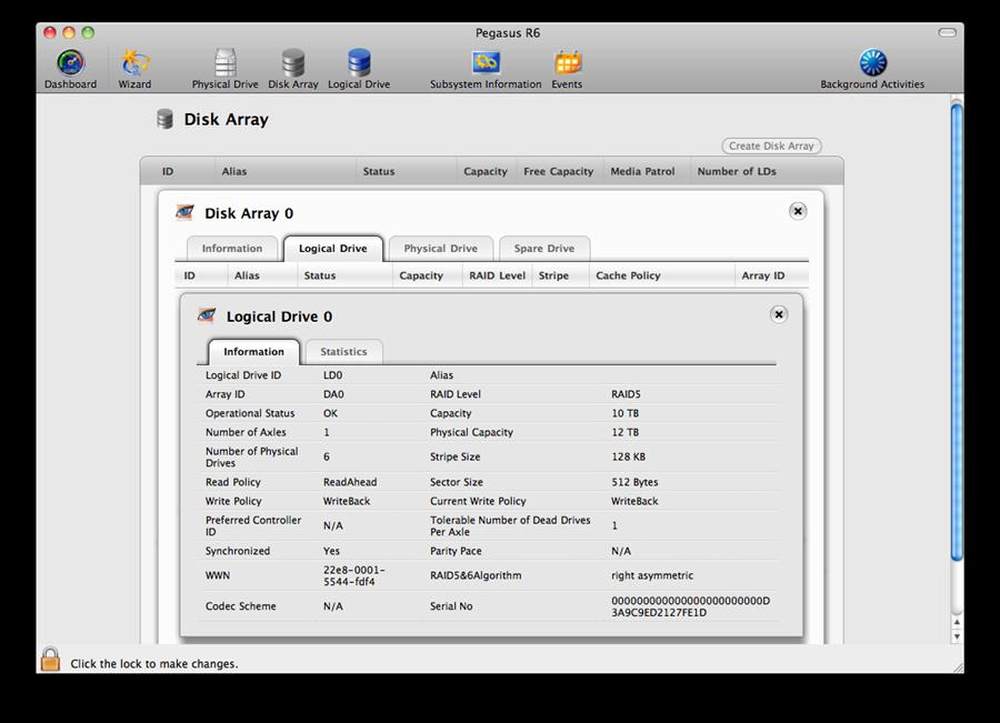Click the Serial No value
The height and width of the screenshot is (723, 1000).
(x=691, y=606)
